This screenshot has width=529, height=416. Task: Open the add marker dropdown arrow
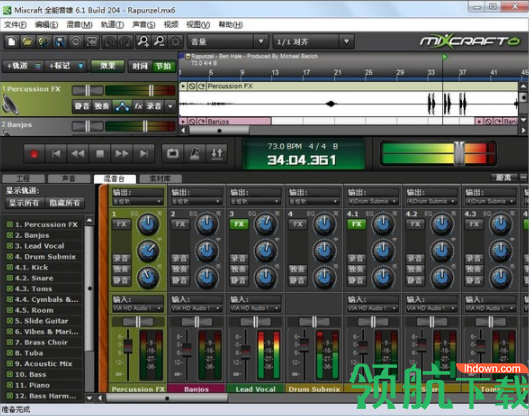80,66
